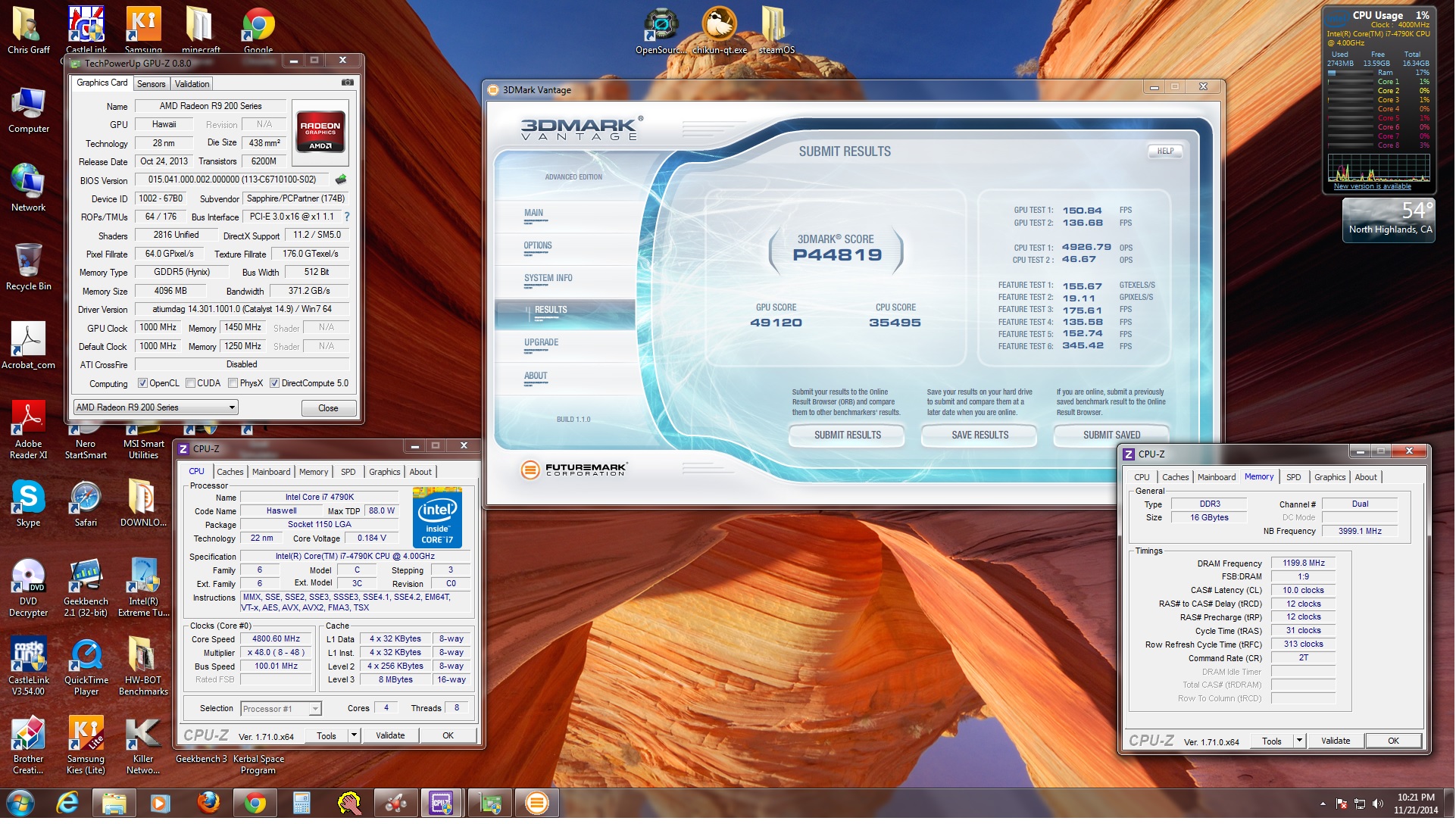
Task: Open Caches tab in CPU-Z CPU window
Action: [230, 472]
